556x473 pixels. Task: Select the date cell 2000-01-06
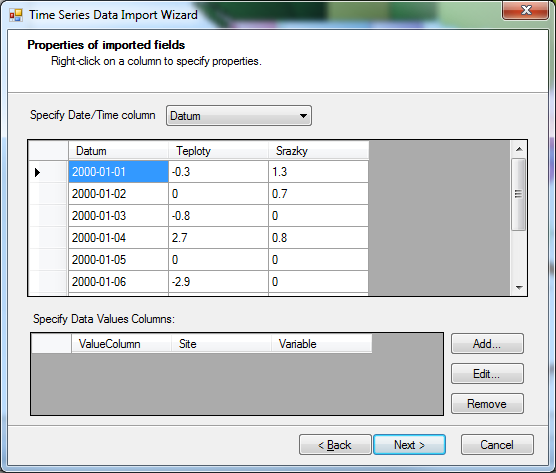pyautogui.click(x=118, y=282)
